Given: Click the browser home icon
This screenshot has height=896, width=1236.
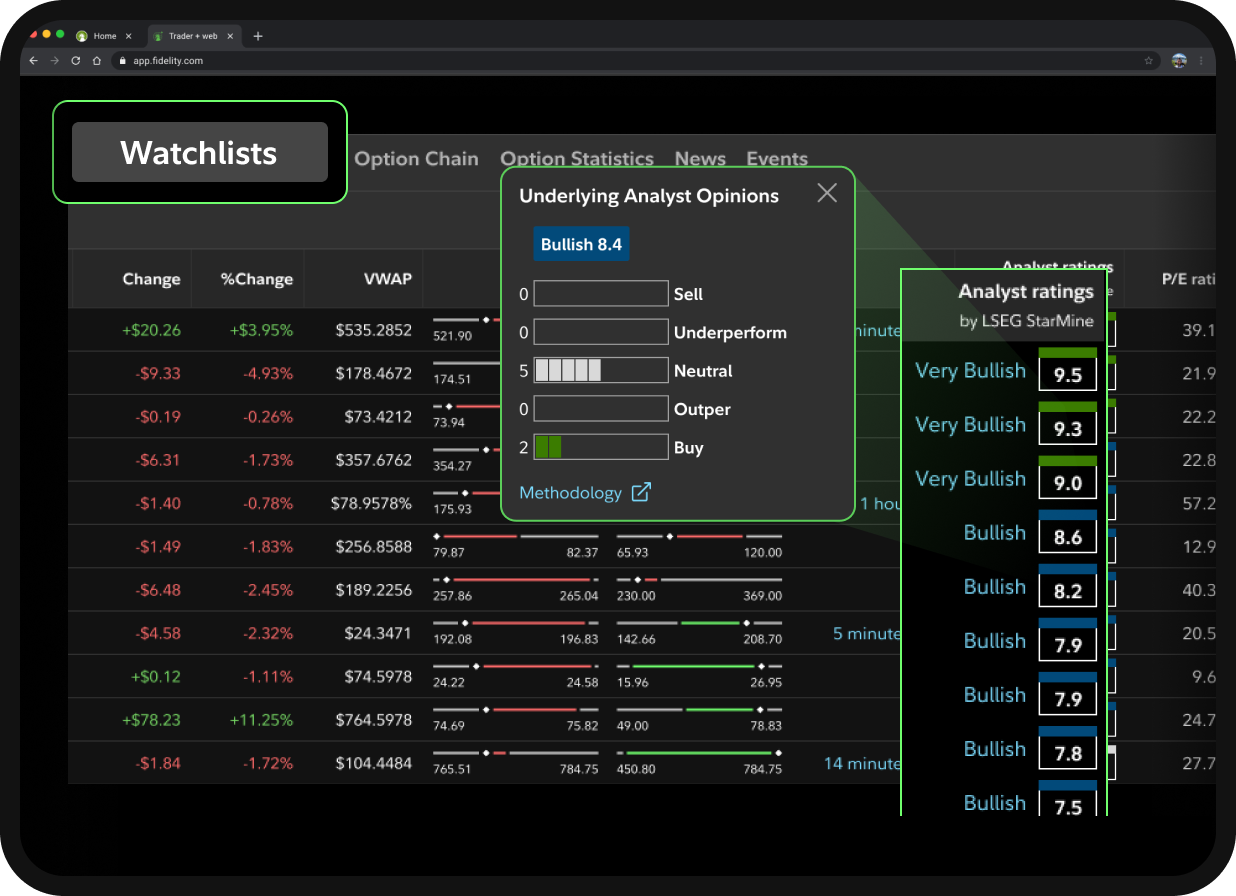Looking at the screenshot, I should 96,61.
